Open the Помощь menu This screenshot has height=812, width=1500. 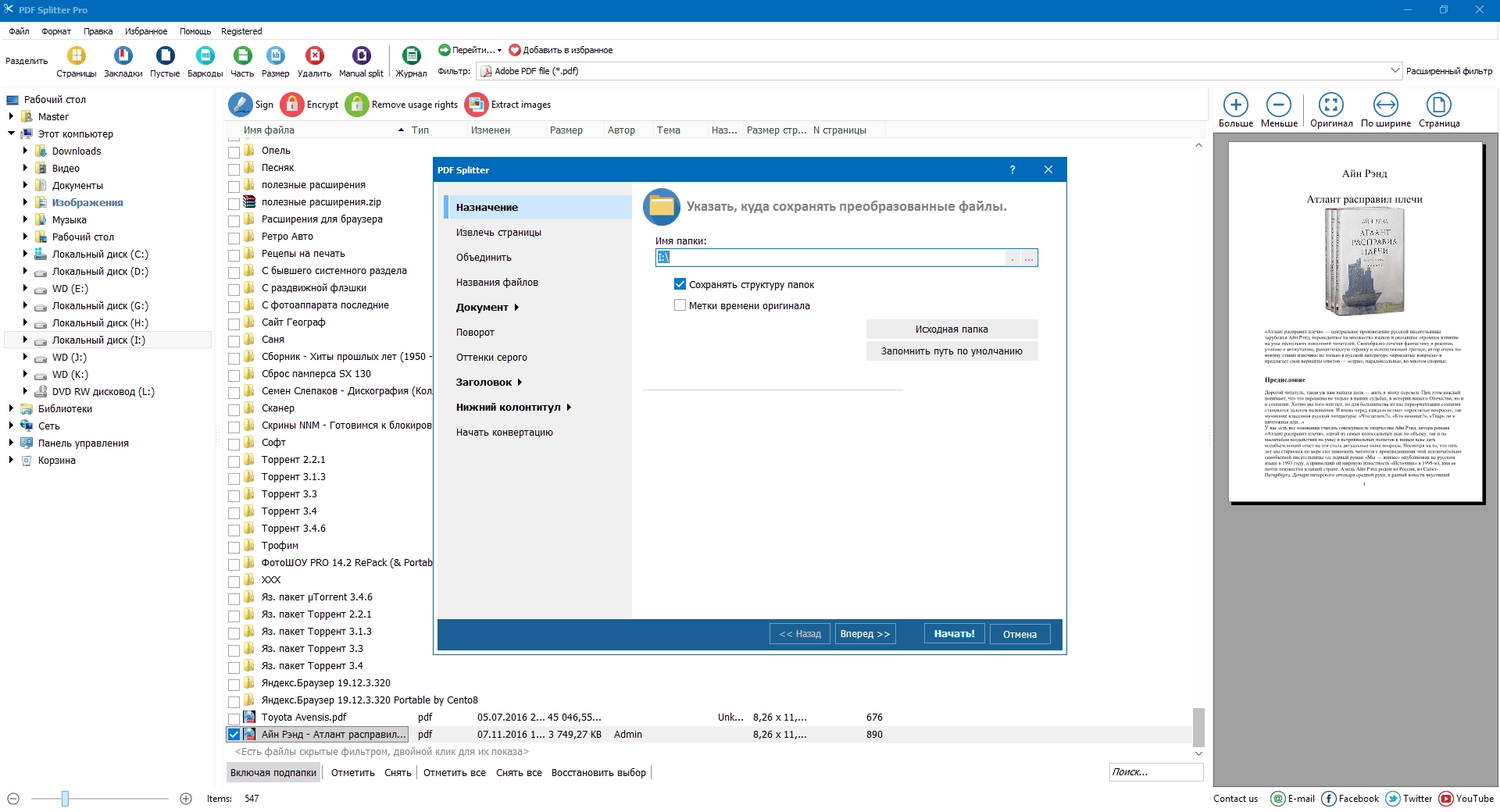[195, 31]
